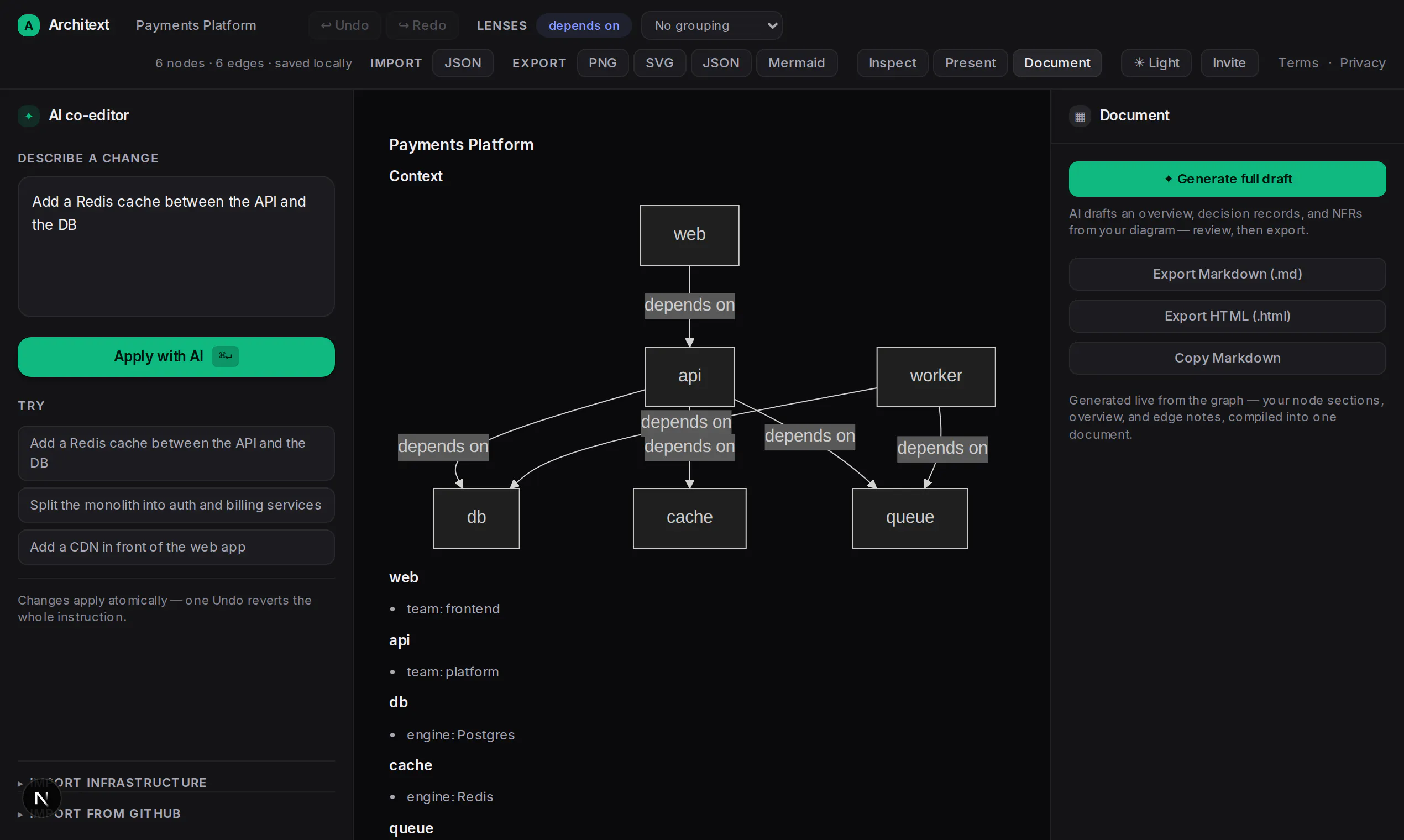Image resolution: width=1404 pixels, height=840 pixels.
Task: Click the round N badge icon
Action: [x=41, y=798]
